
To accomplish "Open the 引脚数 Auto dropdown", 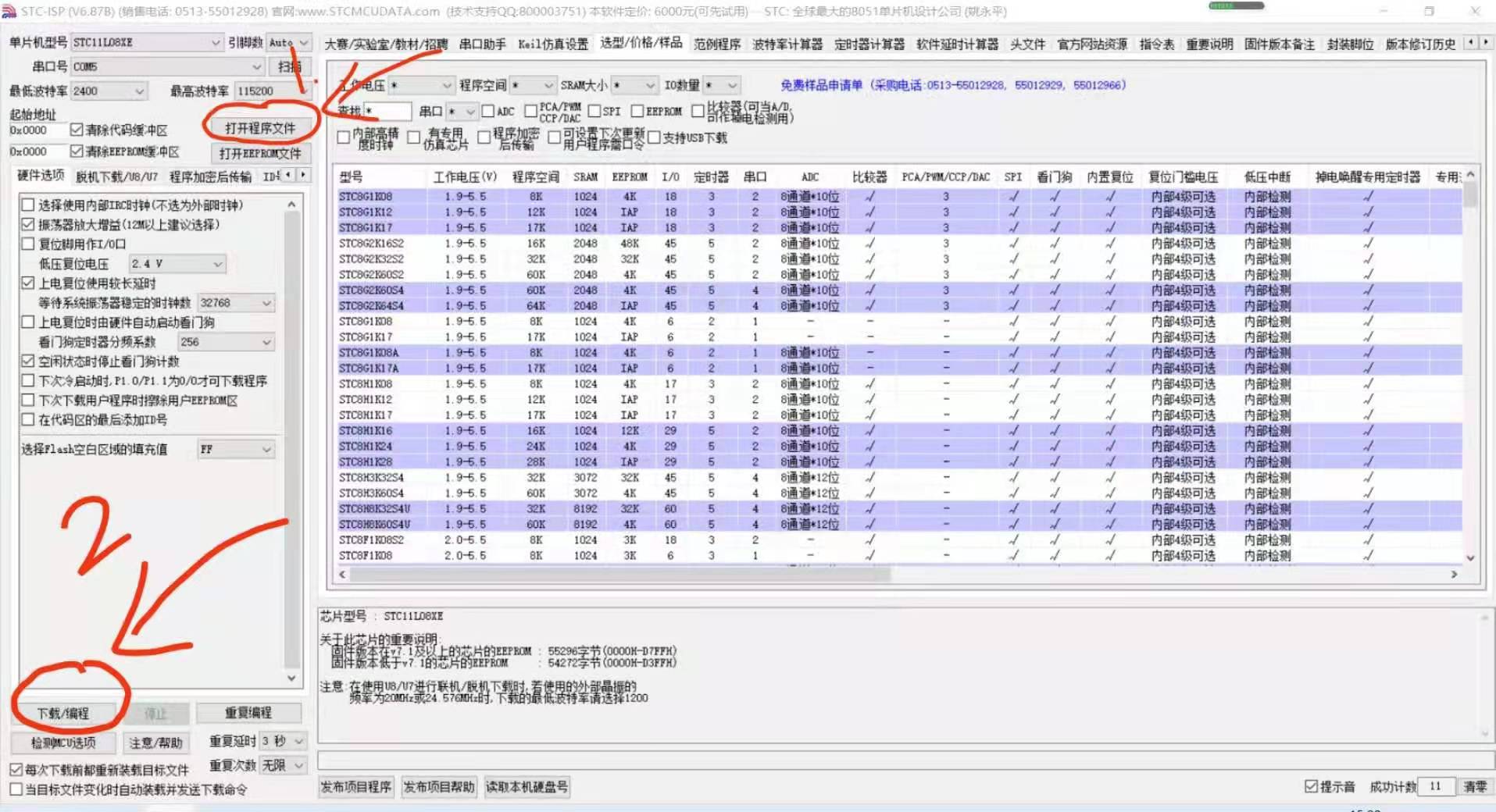I will [289, 42].
